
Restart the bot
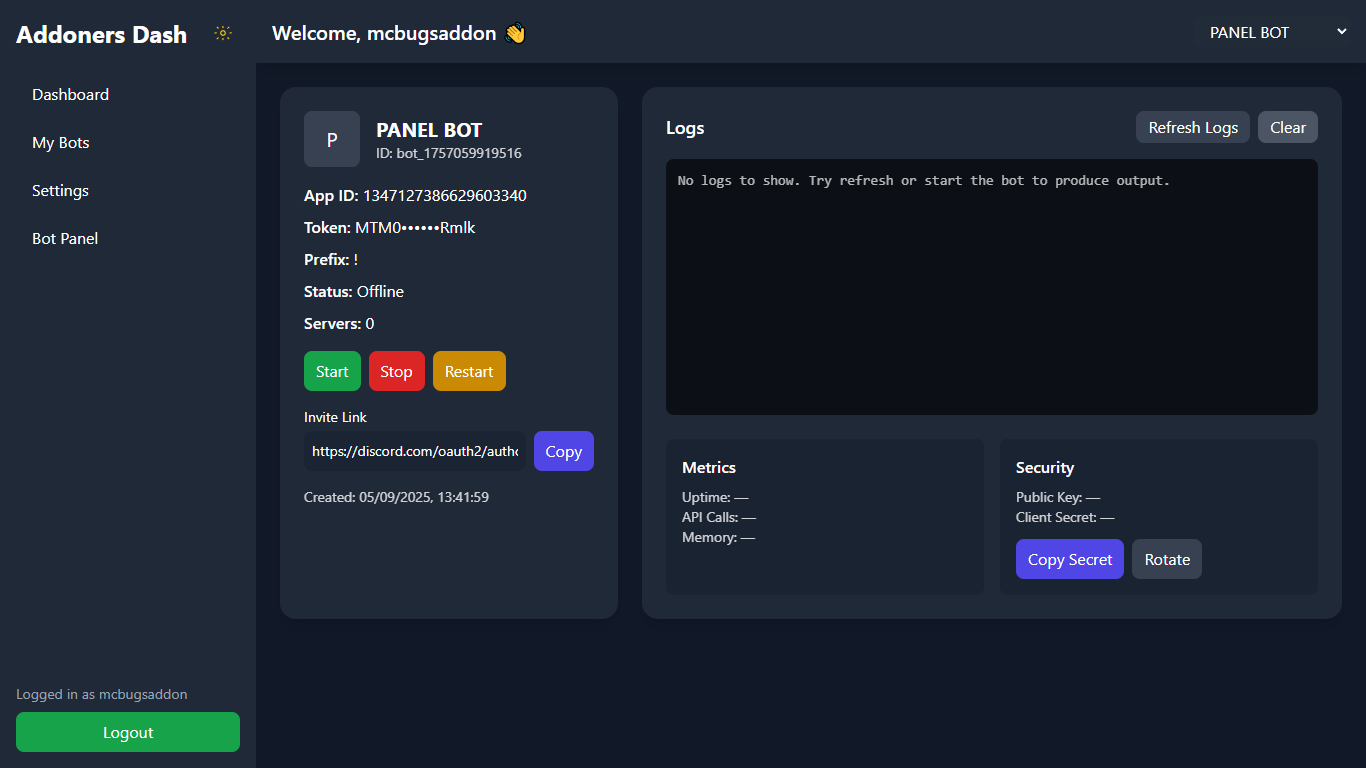(469, 371)
